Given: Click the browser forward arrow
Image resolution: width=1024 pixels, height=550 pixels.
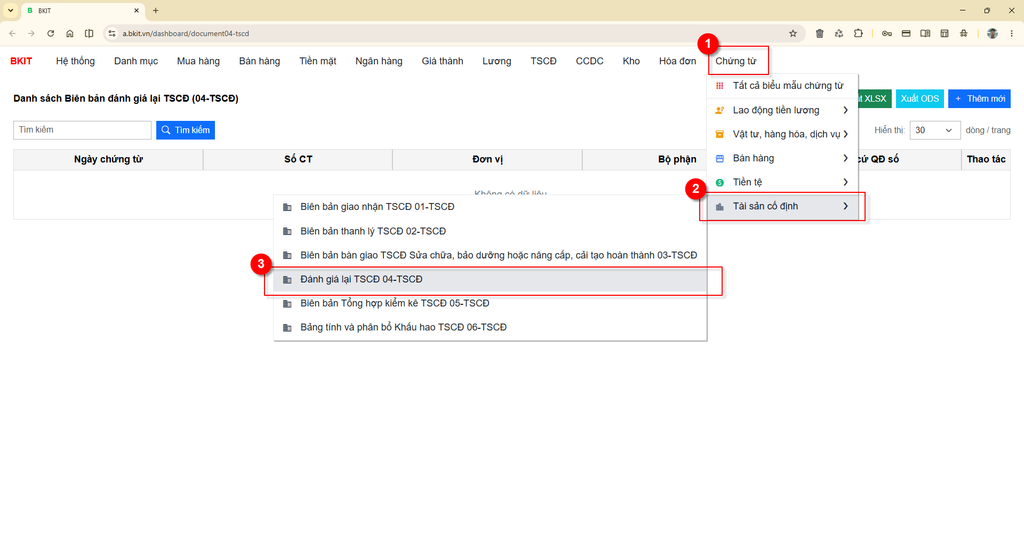Looking at the screenshot, I should pyautogui.click(x=31, y=33).
